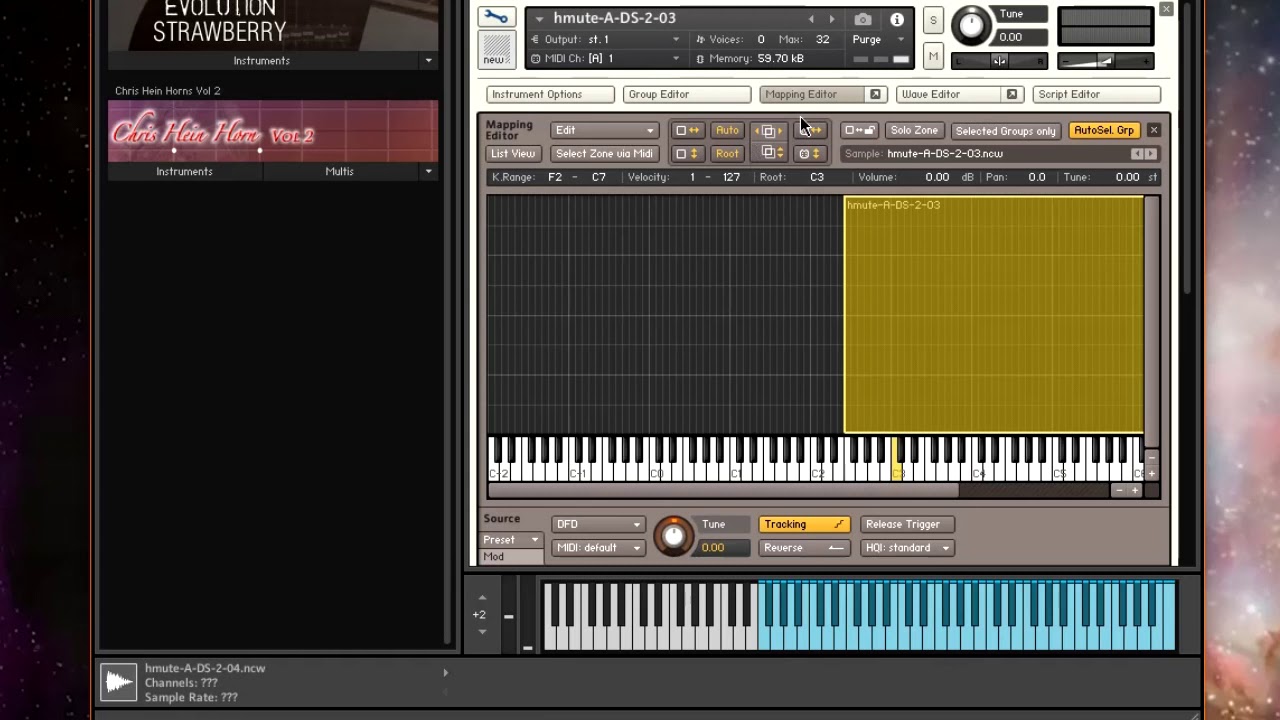
Task: Switch to the Mapping Editor tab
Action: click(812, 94)
